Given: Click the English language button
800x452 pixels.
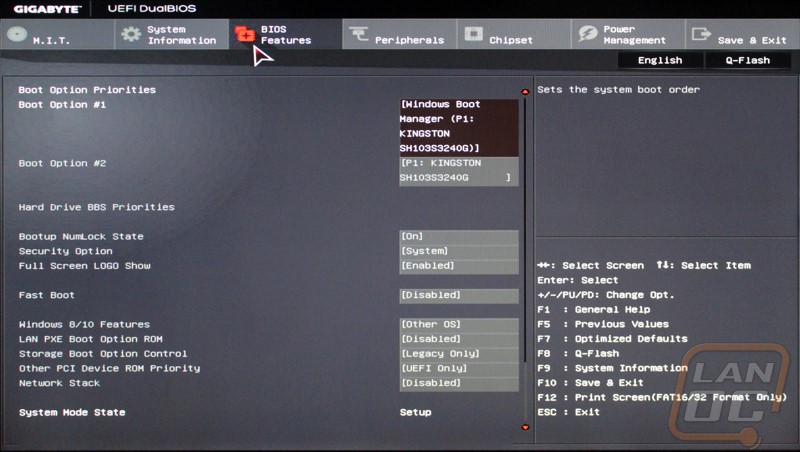Looking at the screenshot, I should pos(660,60).
